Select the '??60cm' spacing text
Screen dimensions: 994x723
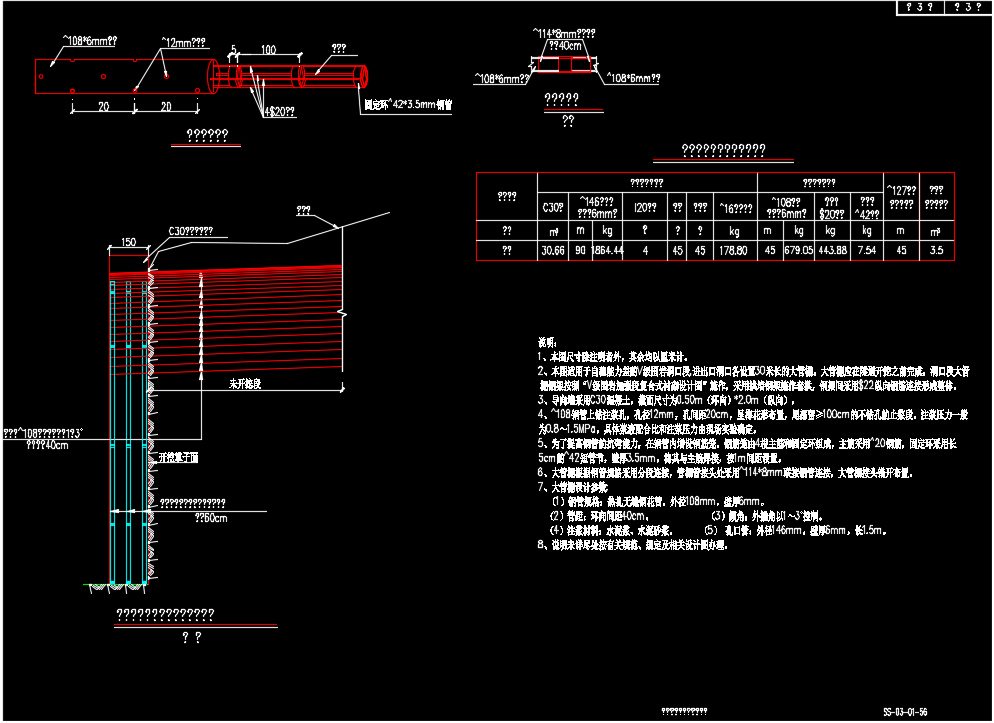click(211, 518)
